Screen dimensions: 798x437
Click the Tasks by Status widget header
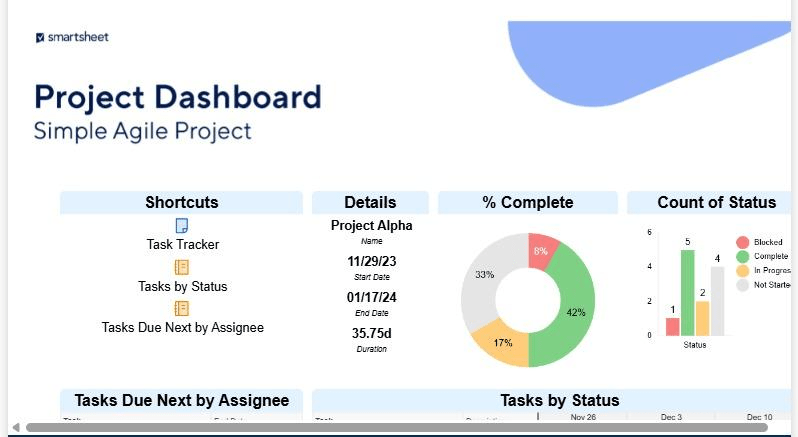552,400
